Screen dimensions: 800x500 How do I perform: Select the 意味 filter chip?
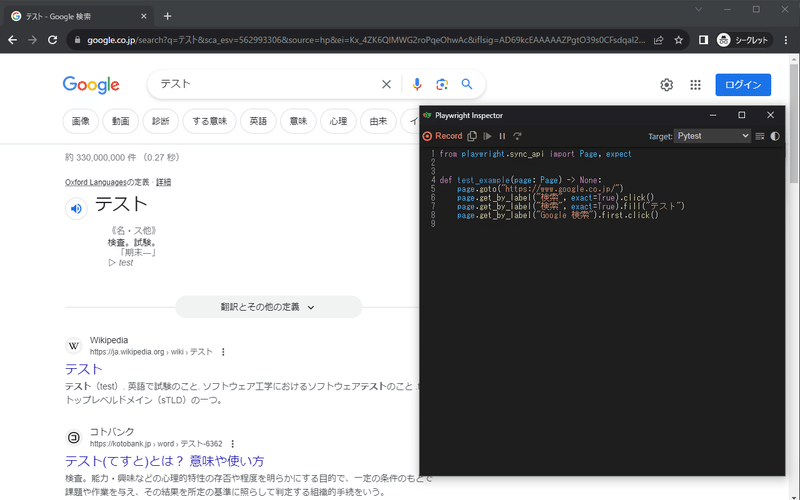click(298, 121)
